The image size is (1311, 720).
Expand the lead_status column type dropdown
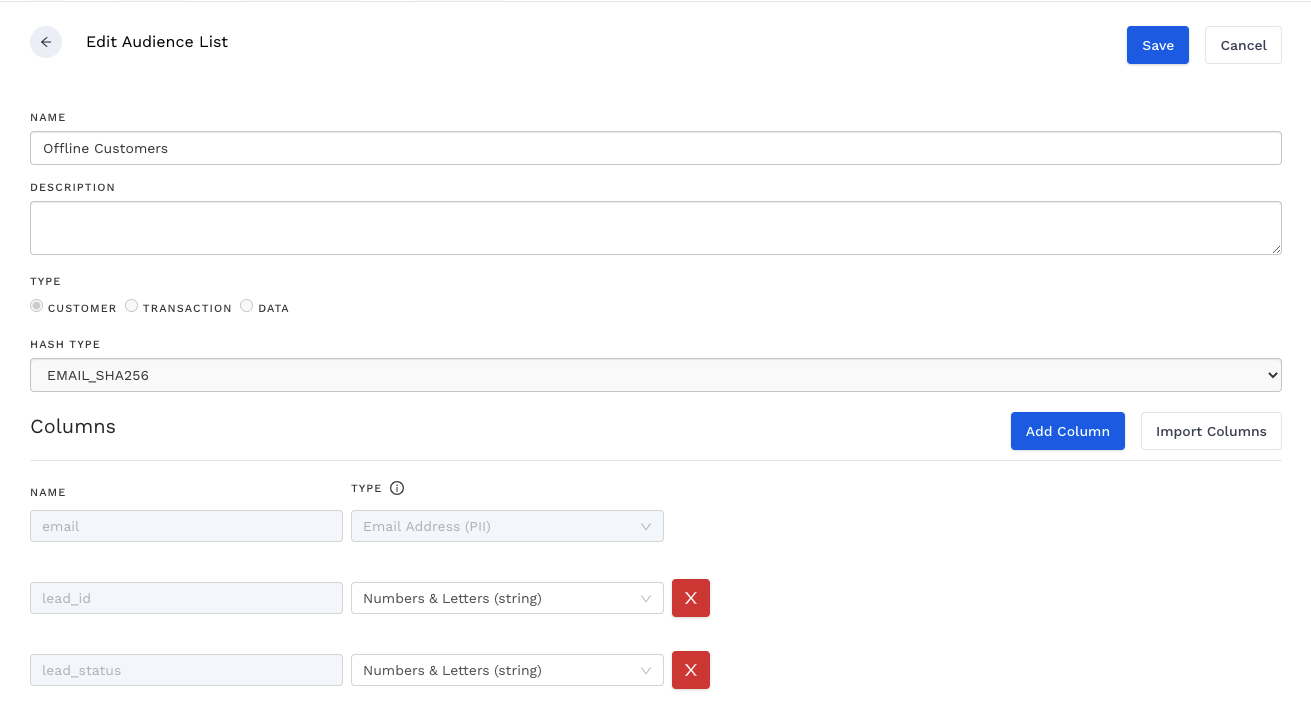coord(506,670)
